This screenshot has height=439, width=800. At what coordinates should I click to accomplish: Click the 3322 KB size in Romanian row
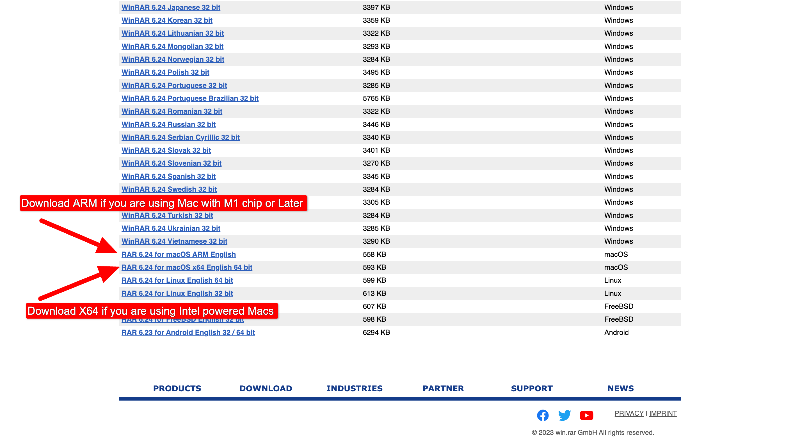pos(376,111)
